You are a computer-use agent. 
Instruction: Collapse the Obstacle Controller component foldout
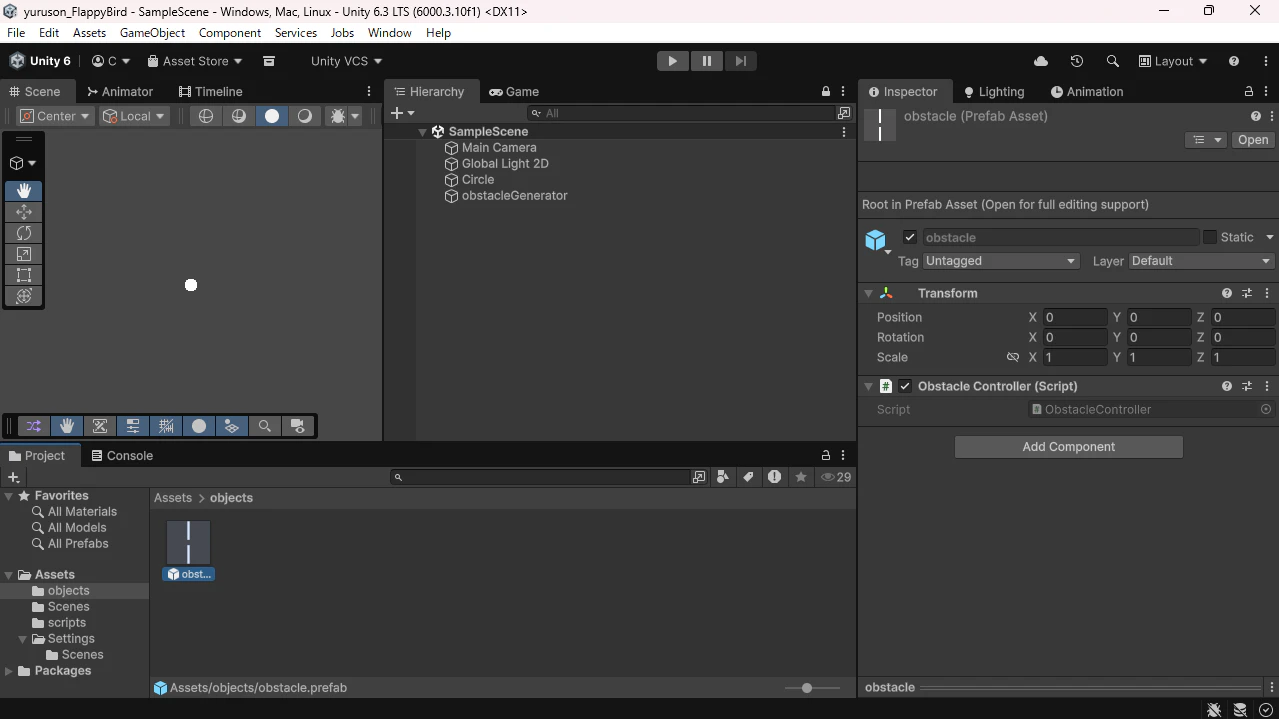868,386
